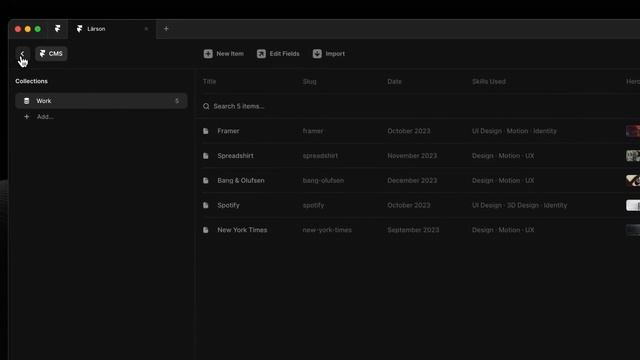640x360 pixels.
Task: Open the Edit Fields label
Action: click(x=284, y=54)
